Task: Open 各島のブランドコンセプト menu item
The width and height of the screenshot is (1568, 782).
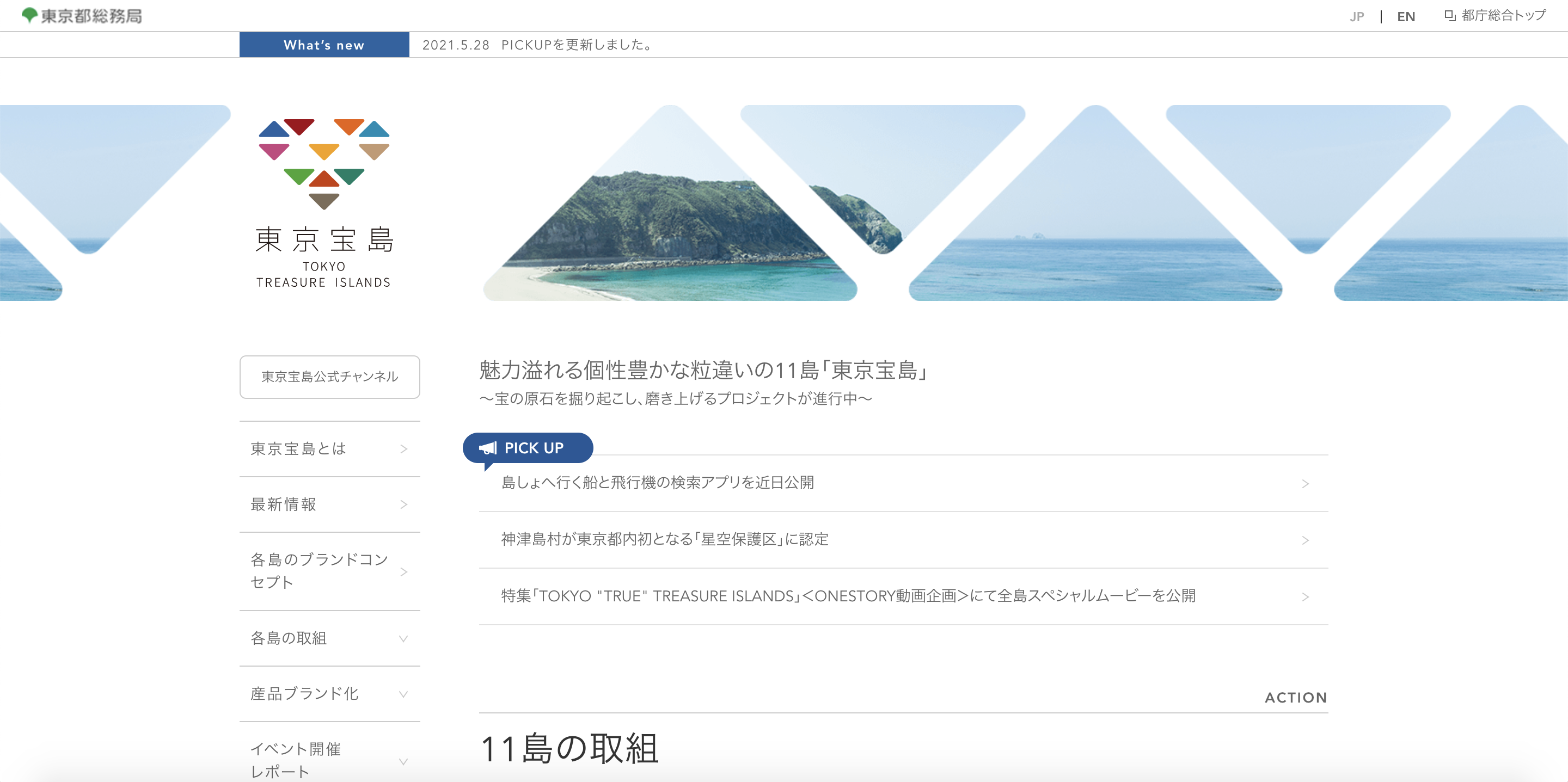Action: pos(330,571)
